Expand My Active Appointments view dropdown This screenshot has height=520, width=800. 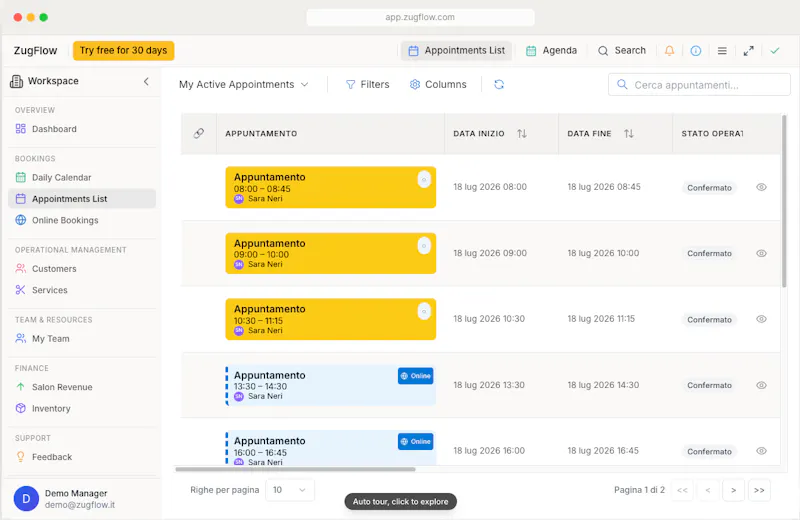[x=243, y=84]
